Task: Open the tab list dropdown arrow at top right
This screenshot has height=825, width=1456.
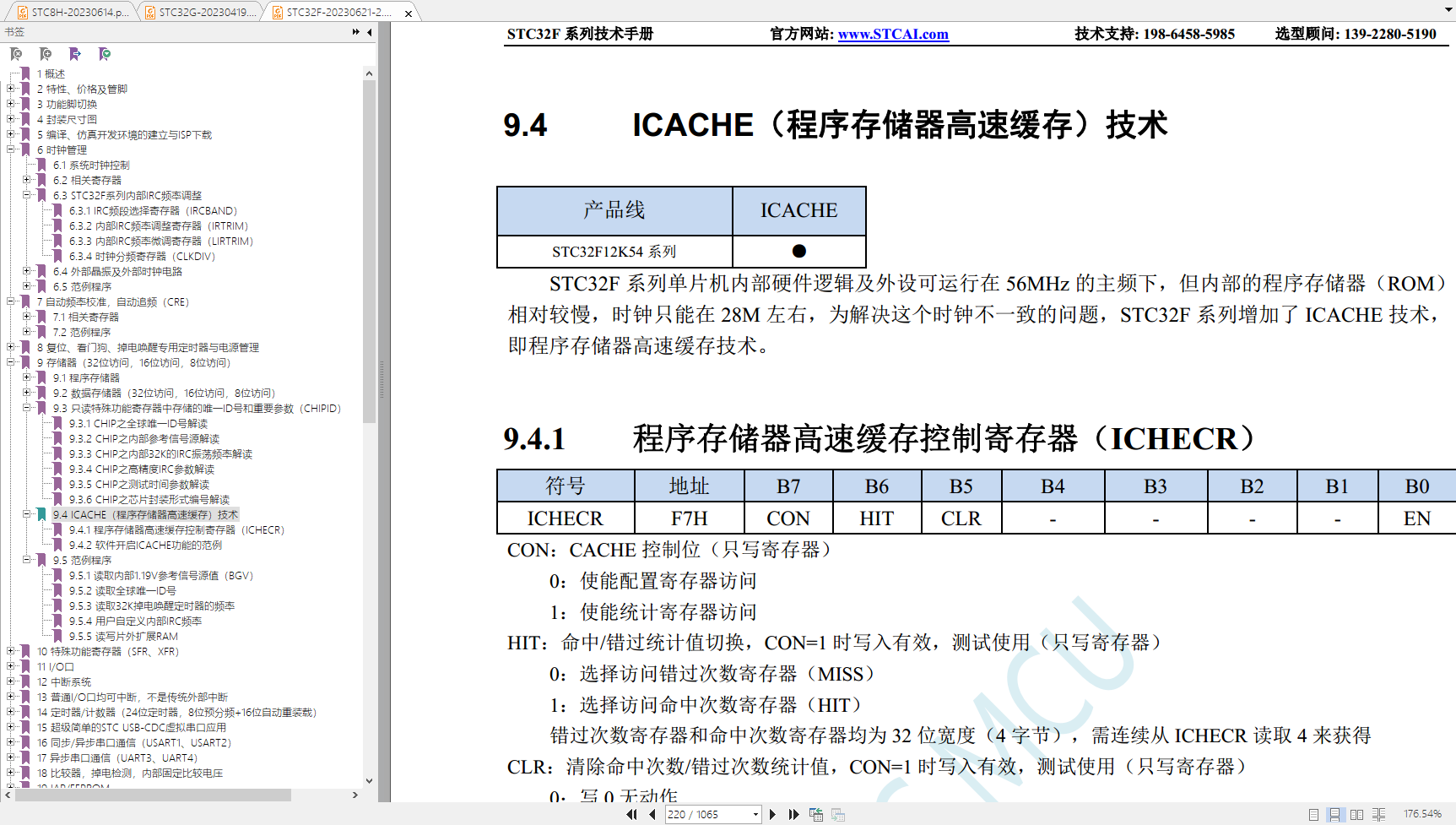Action: (x=1448, y=11)
